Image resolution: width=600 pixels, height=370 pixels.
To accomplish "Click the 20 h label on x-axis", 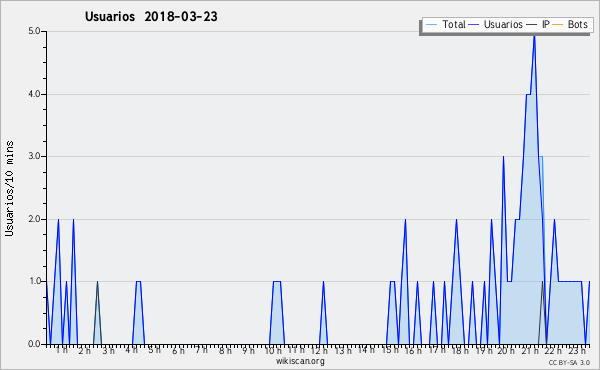I will 506,350.
